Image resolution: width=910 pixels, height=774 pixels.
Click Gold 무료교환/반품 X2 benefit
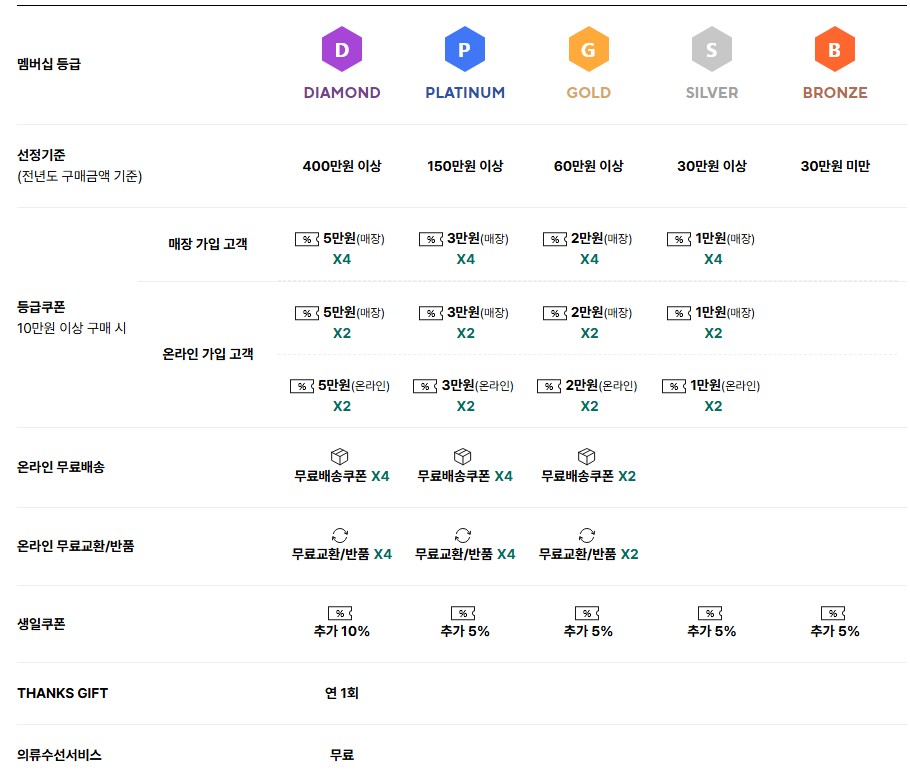[x=588, y=554]
